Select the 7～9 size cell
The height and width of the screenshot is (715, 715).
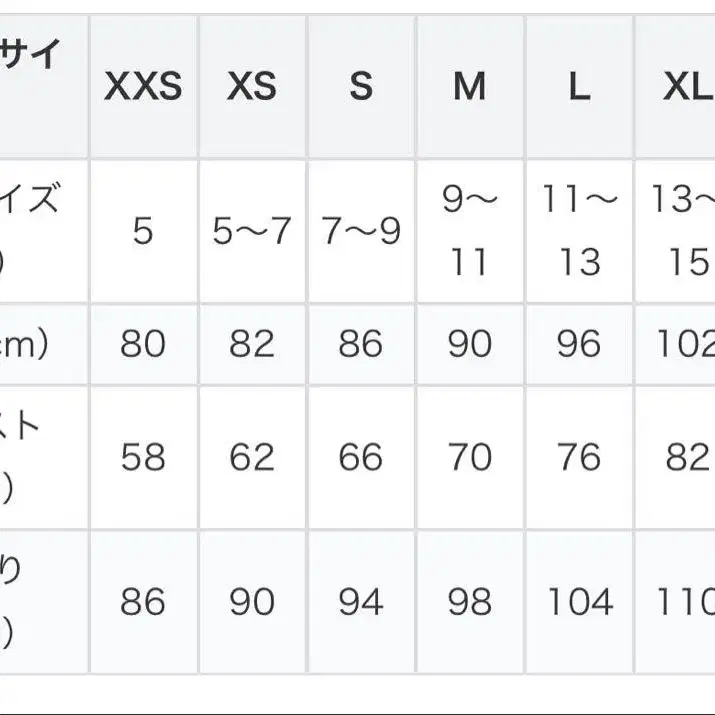tap(360, 231)
